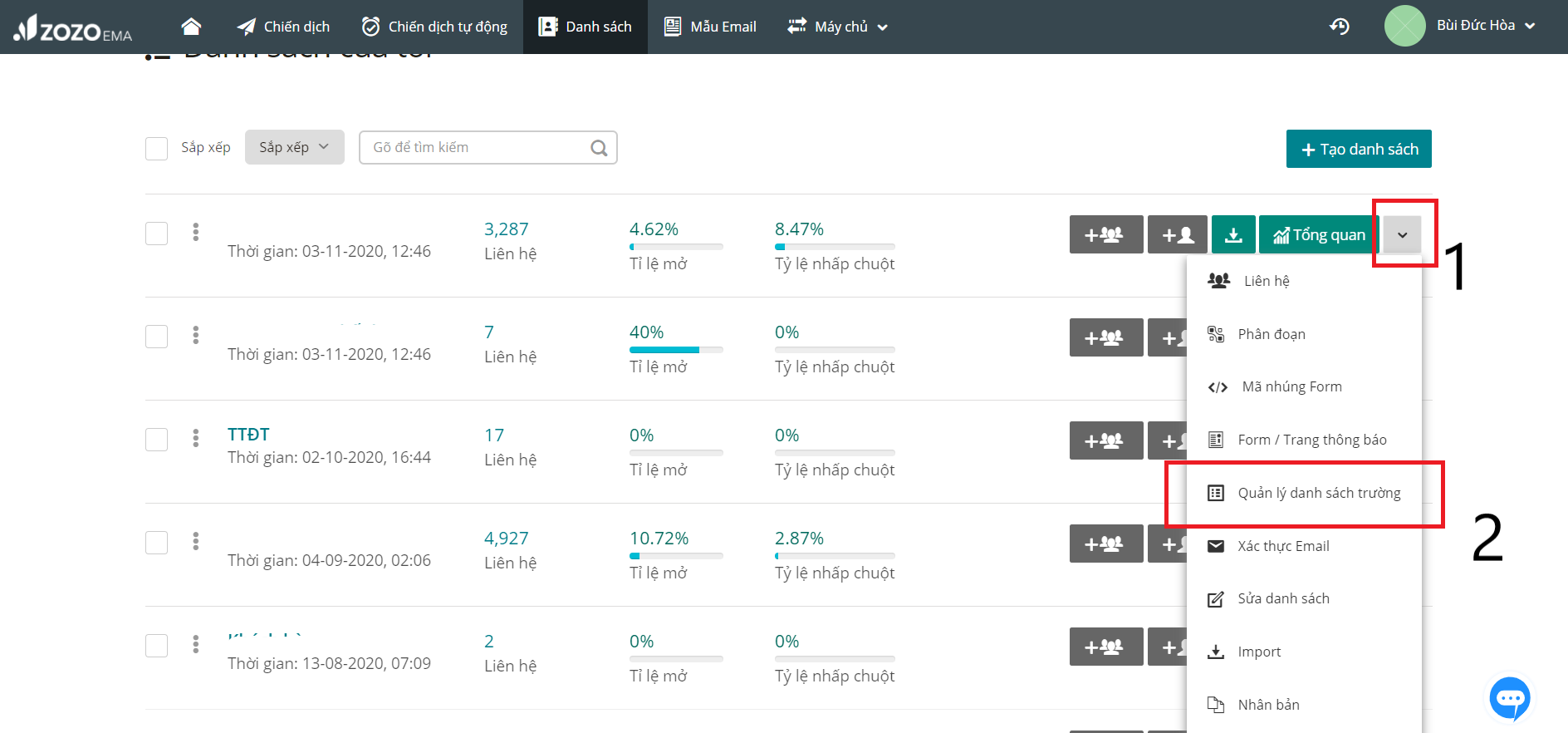Tick the select-all Sắp xếp checkbox
This screenshot has width=1568, height=733.
tap(157, 149)
